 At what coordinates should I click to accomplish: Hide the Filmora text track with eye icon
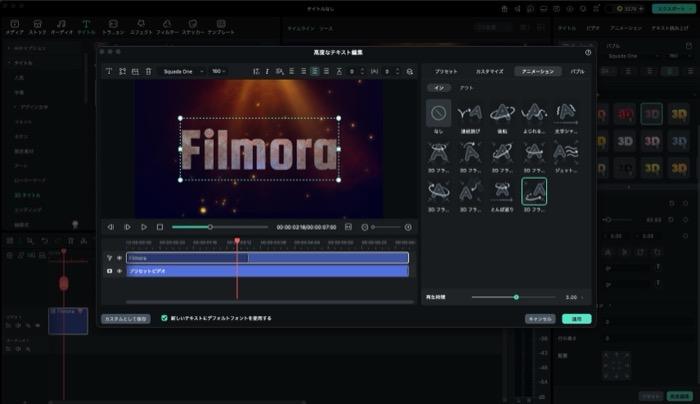tap(120, 258)
